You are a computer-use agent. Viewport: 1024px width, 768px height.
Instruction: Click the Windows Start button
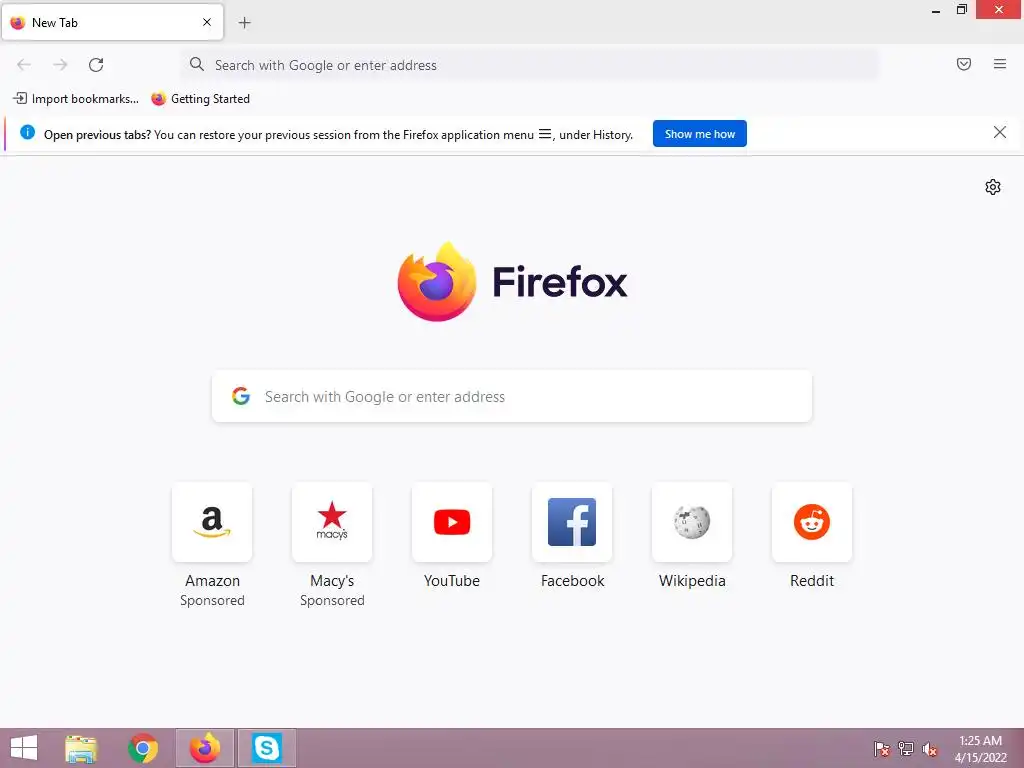(24, 748)
